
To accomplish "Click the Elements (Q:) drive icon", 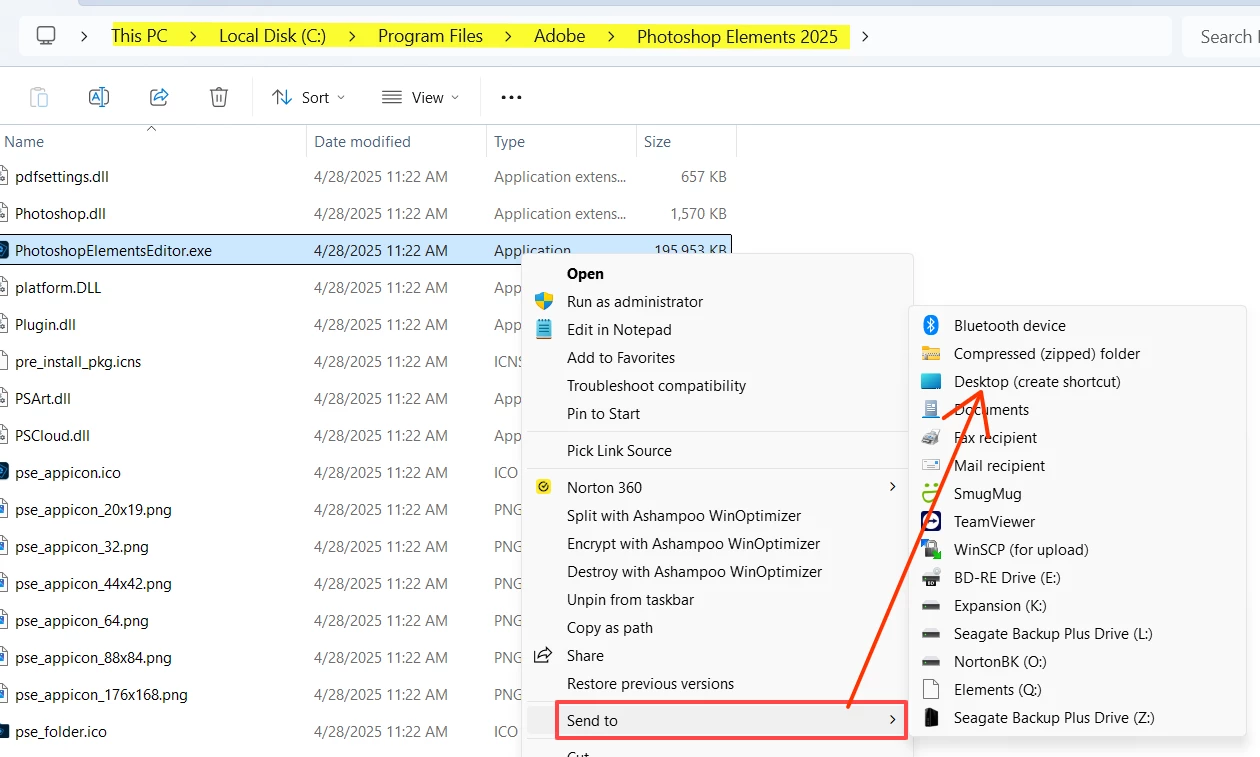I will tap(931, 689).
